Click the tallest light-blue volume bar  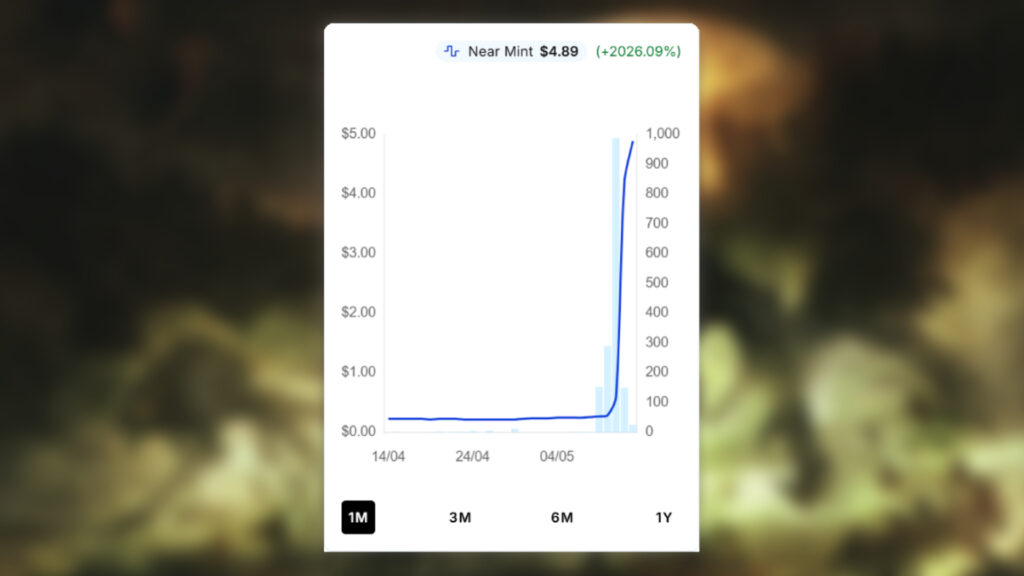tap(616, 285)
